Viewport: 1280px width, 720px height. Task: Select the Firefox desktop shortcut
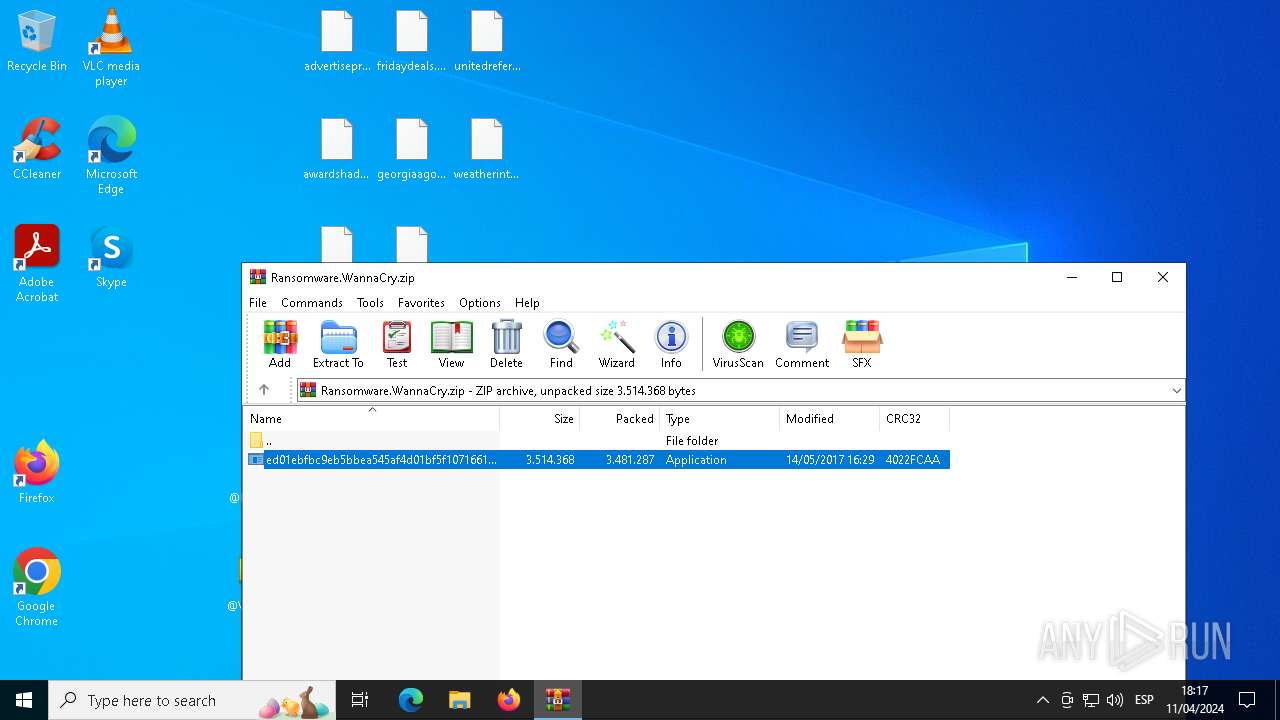coord(37,472)
